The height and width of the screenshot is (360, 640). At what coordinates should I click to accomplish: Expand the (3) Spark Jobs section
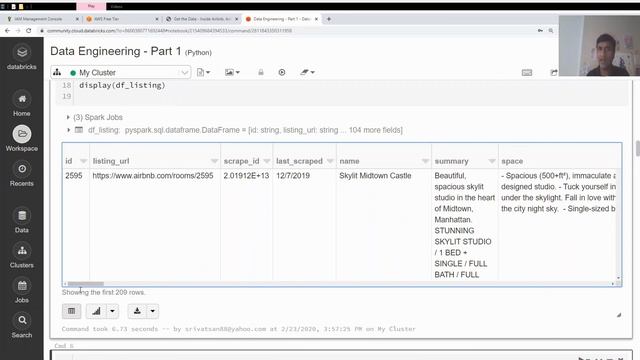[68, 117]
